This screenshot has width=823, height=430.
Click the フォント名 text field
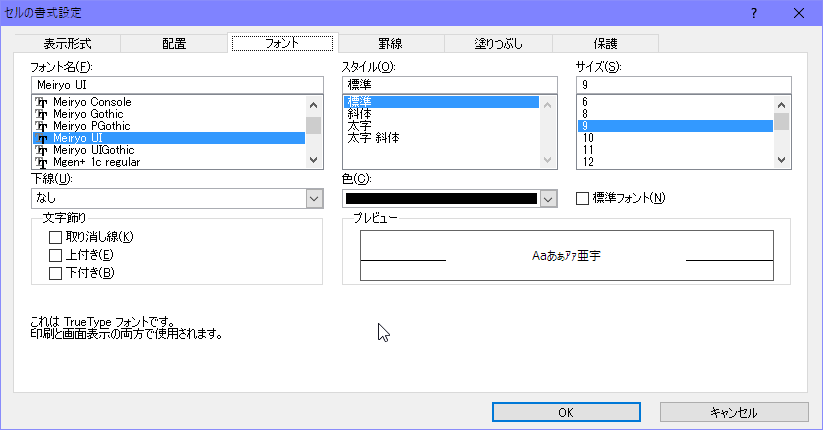click(x=177, y=85)
